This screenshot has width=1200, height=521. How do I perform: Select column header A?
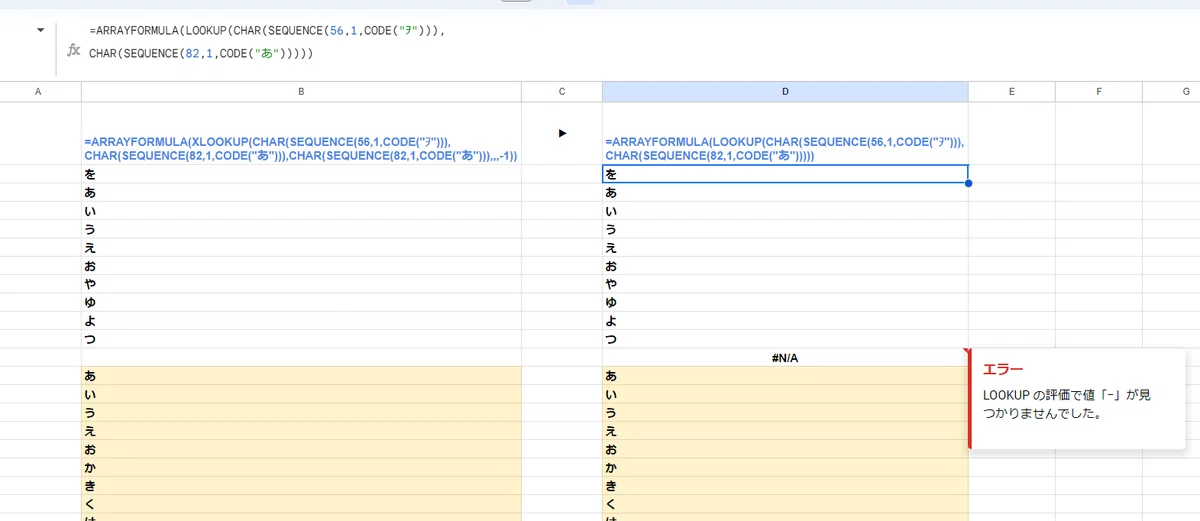click(38, 91)
